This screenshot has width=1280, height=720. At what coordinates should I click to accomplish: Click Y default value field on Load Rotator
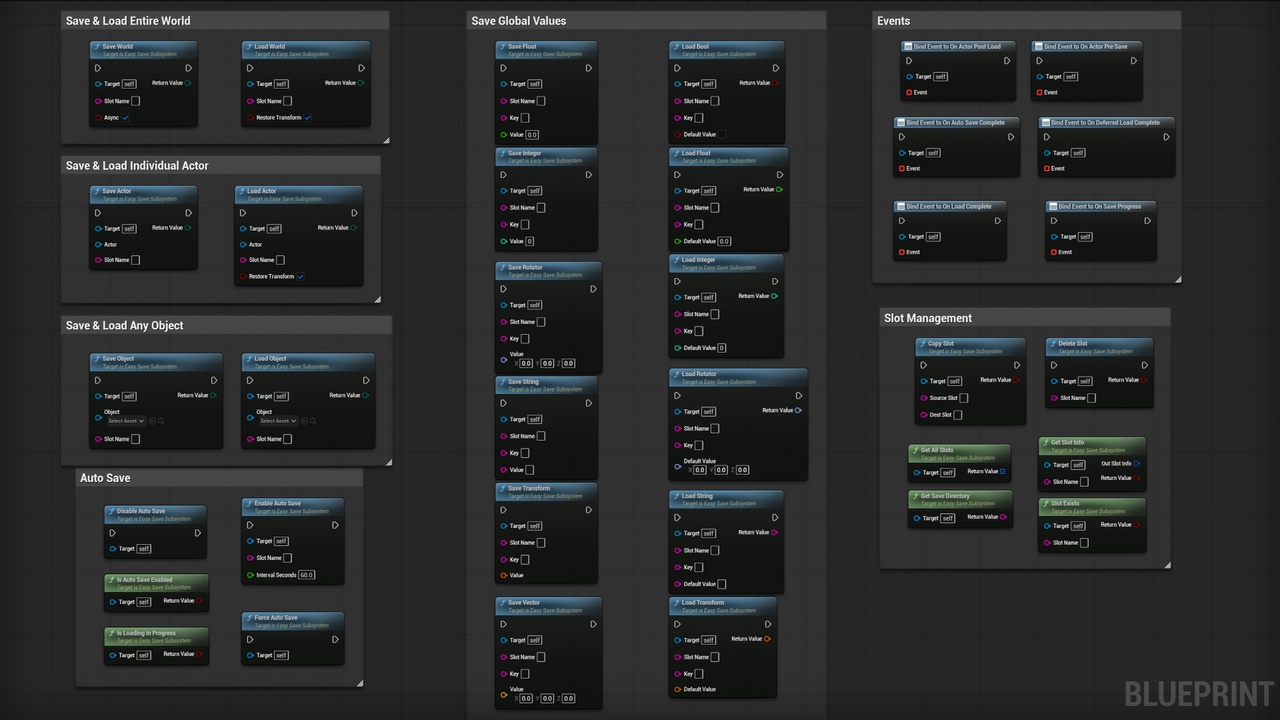pos(721,470)
